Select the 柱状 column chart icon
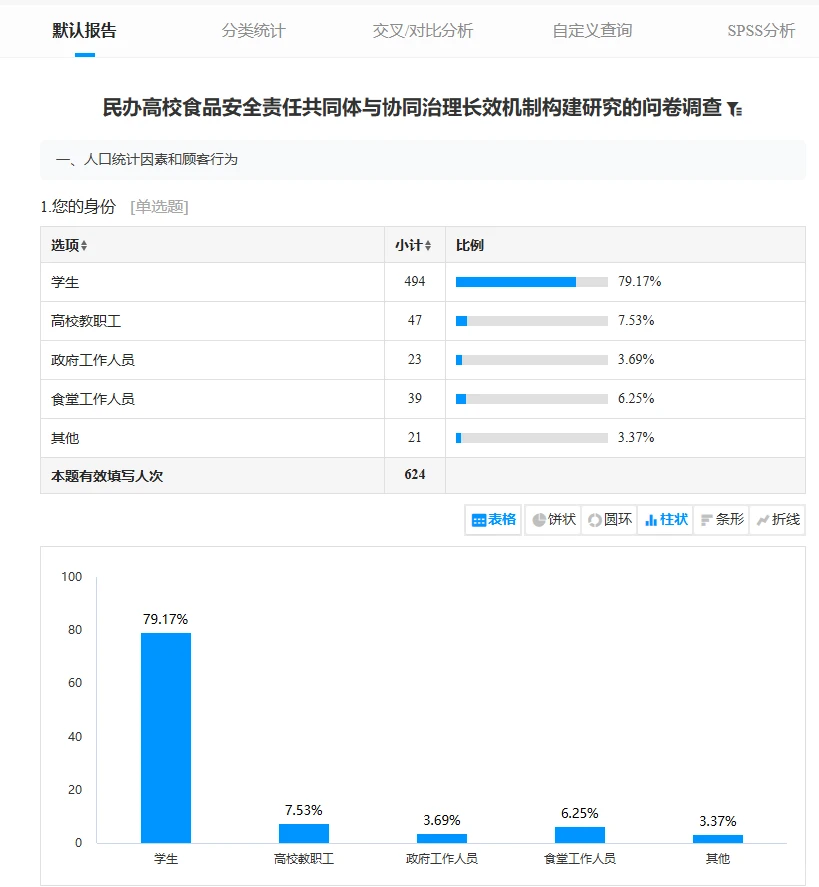The height and width of the screenshot is (887, 819). pos(665,520)
